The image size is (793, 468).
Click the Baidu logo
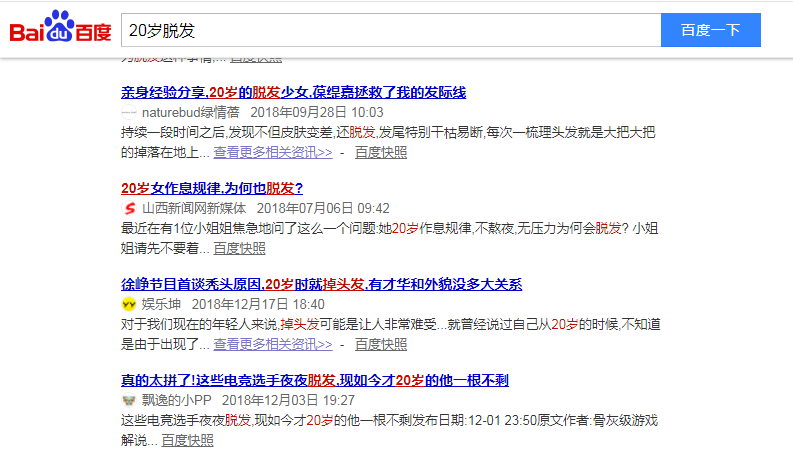click(x=60, y=30)
